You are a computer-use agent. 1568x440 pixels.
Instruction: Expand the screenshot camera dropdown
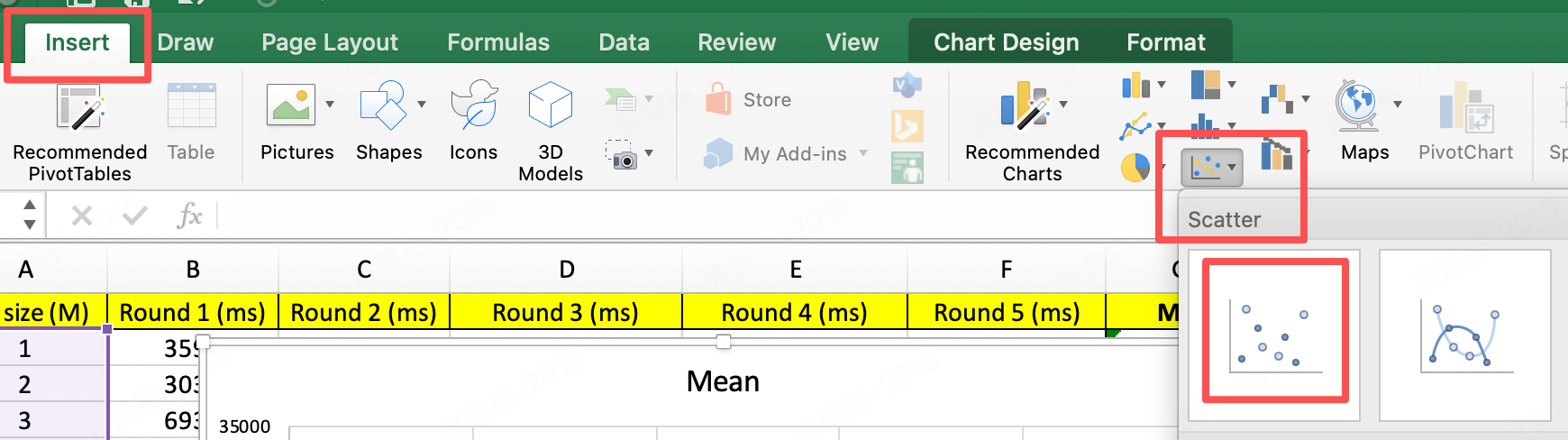coord(649,153)
